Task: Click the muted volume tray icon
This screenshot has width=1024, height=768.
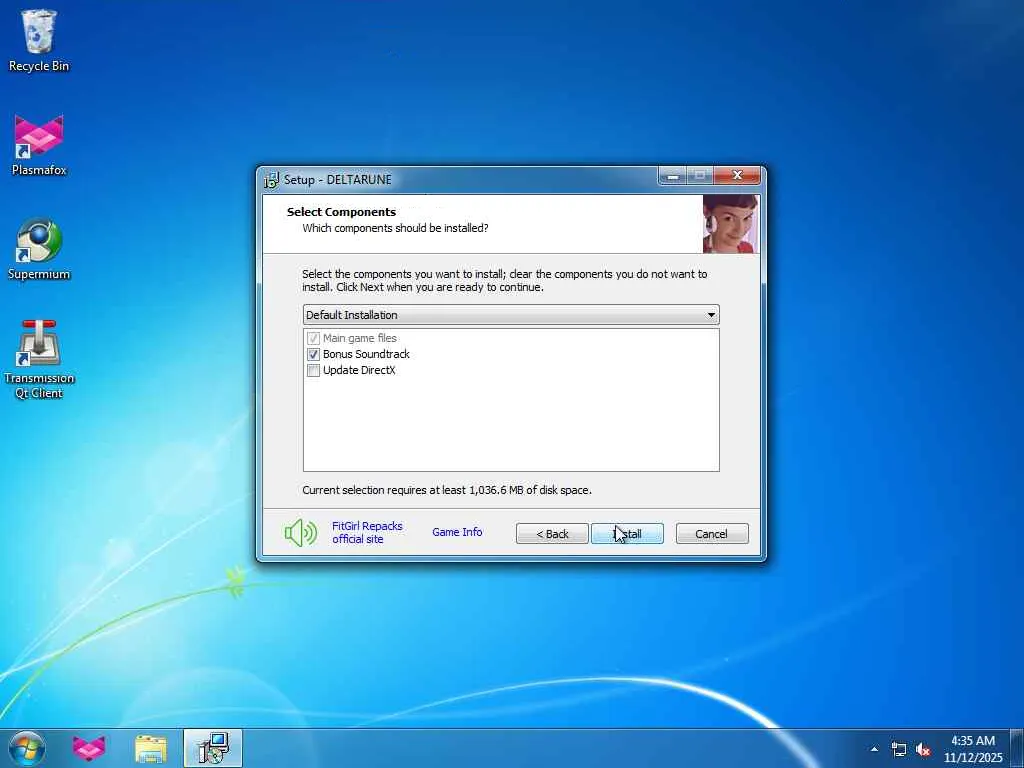Action: 923,749
